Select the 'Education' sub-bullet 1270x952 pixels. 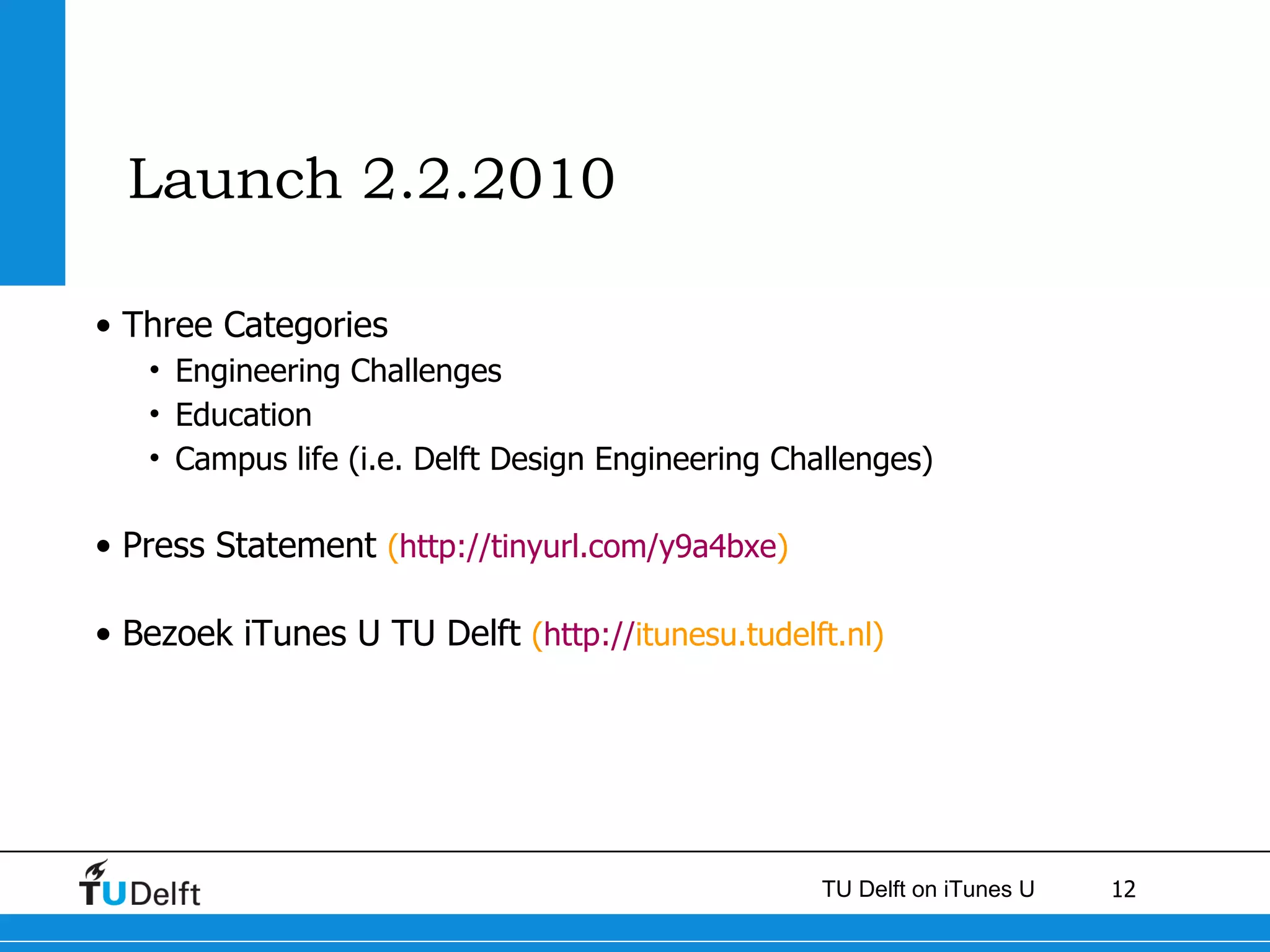click(x=243, y=415)
